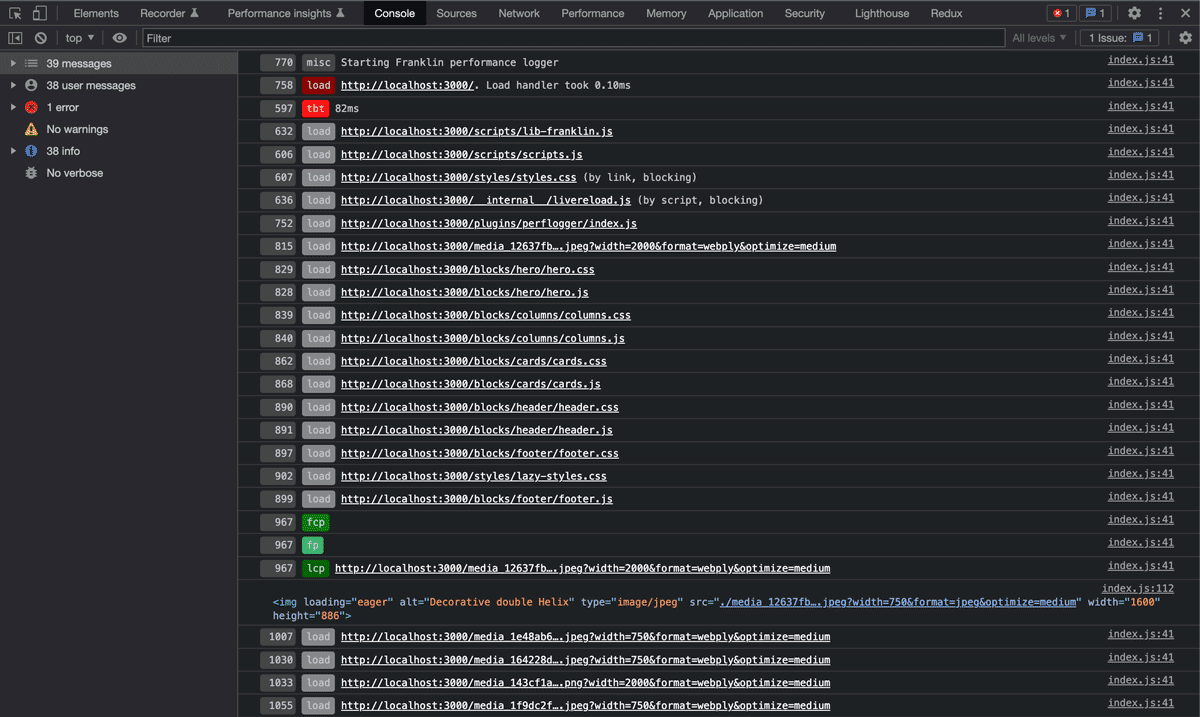Viewport: 1200px width, 717px height.
Task: Open the top frame context dropdown
Action: 79,37
